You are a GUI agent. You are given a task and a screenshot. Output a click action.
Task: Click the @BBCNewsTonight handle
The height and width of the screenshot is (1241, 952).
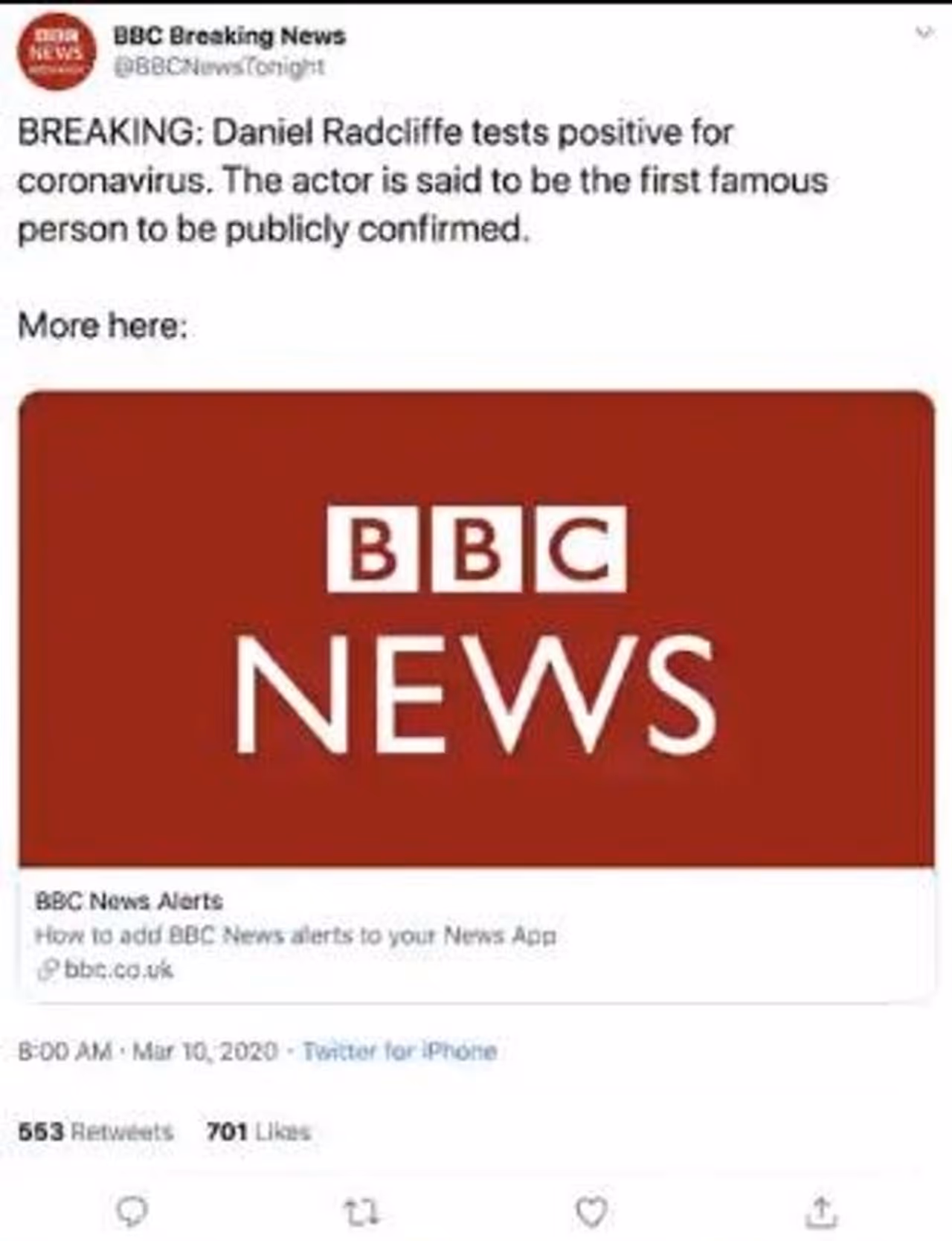click(x=219, y=68)
